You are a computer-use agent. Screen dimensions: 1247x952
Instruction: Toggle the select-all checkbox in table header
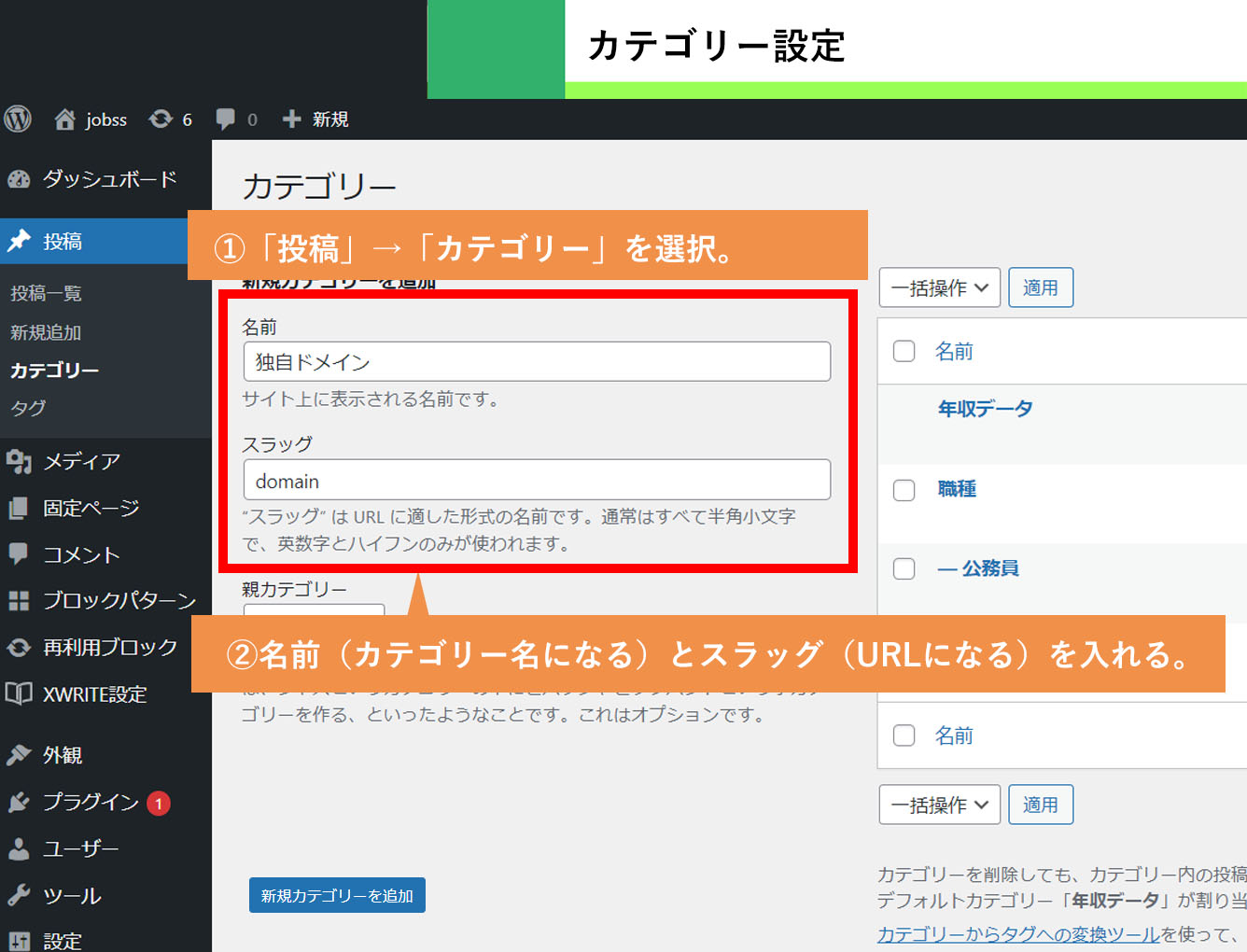[904, 351]
